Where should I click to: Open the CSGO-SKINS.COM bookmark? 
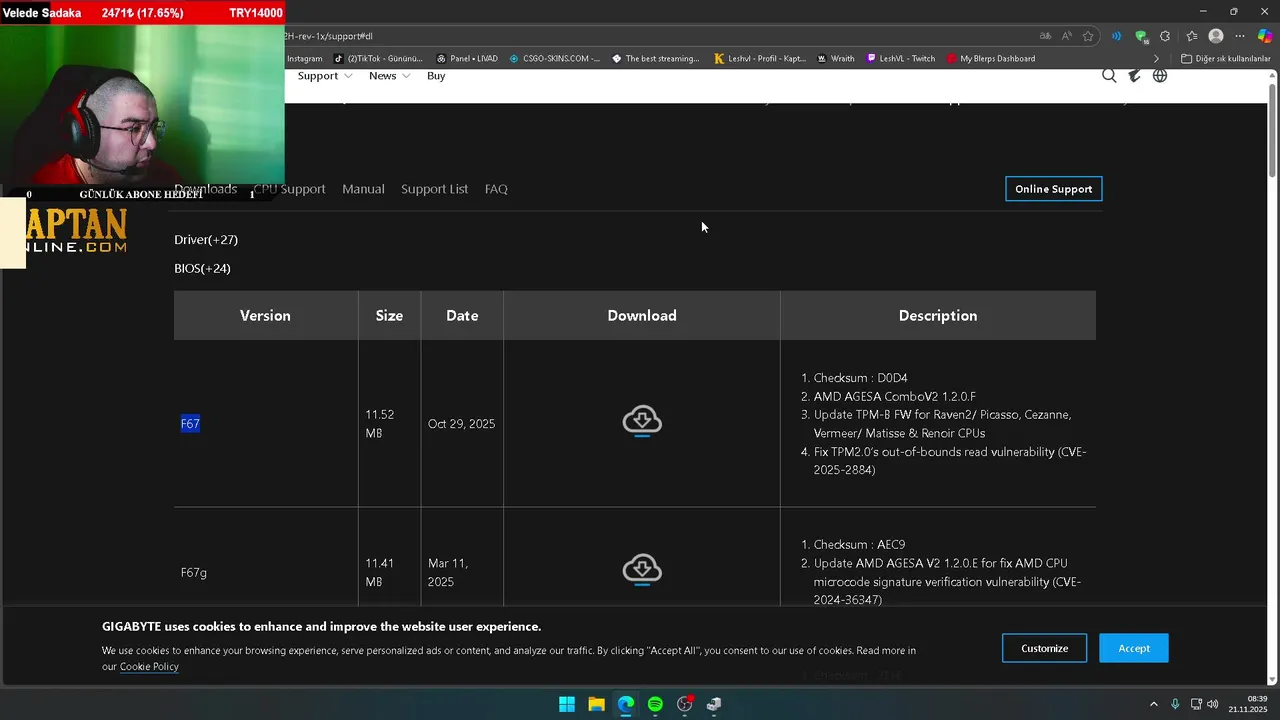pyautogui.click(x=555, y=59)
